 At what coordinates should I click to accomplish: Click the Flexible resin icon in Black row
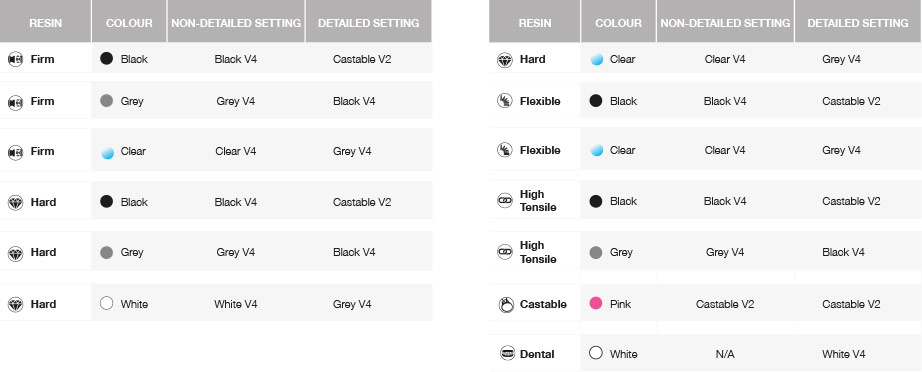click(505, 101)
